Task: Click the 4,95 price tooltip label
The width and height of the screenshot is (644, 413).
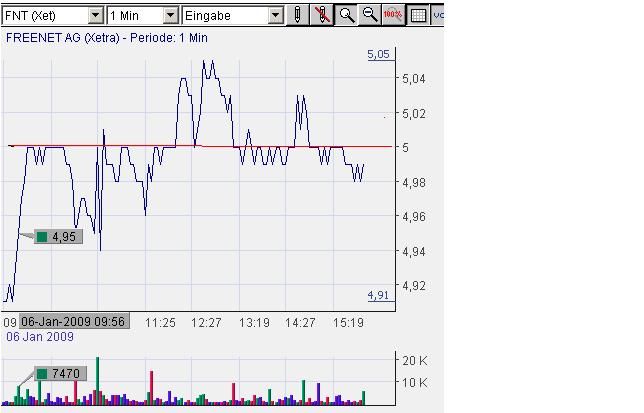Action: (58, 237)
